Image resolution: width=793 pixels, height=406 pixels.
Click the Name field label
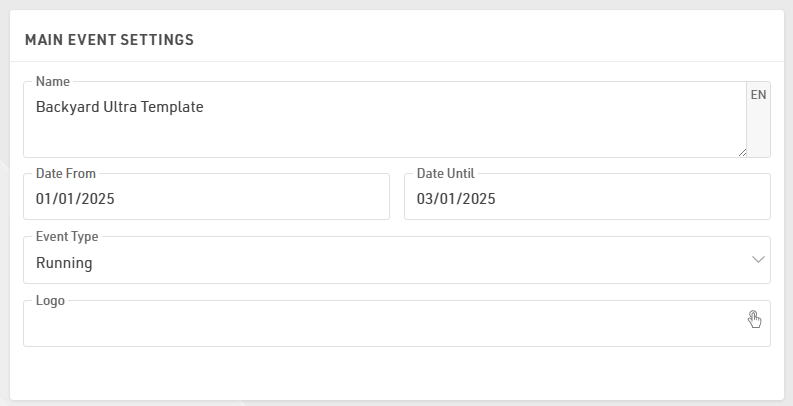point(53,81)
